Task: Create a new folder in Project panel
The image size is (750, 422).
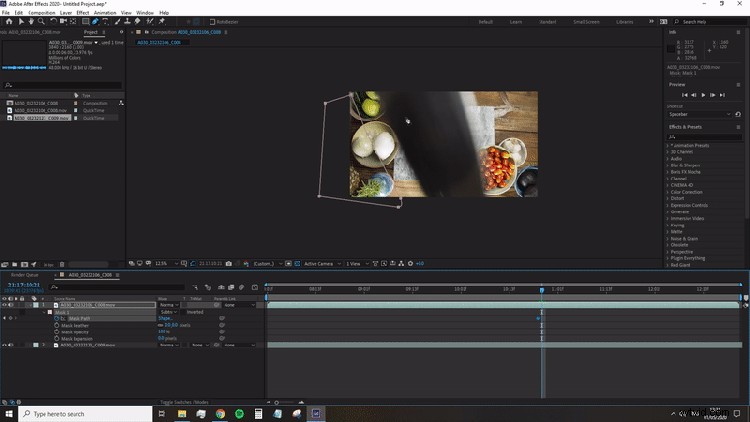Action: [x=14, y=265]
